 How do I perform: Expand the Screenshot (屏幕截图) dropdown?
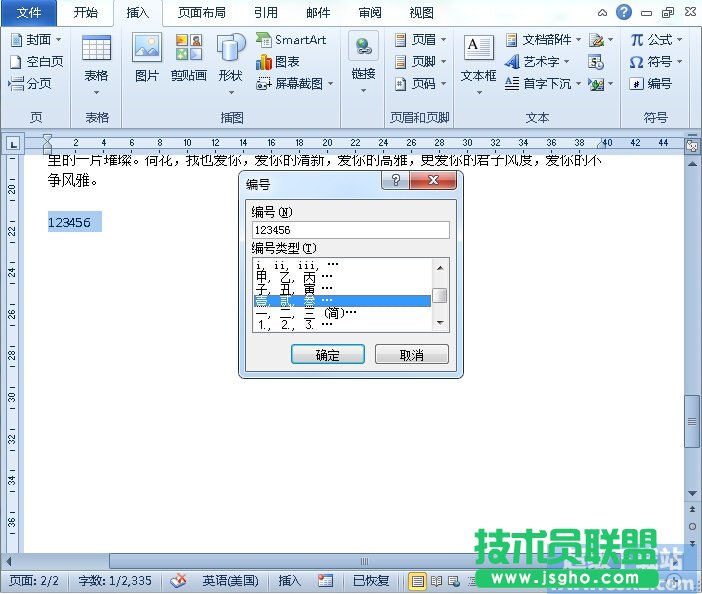296,84
